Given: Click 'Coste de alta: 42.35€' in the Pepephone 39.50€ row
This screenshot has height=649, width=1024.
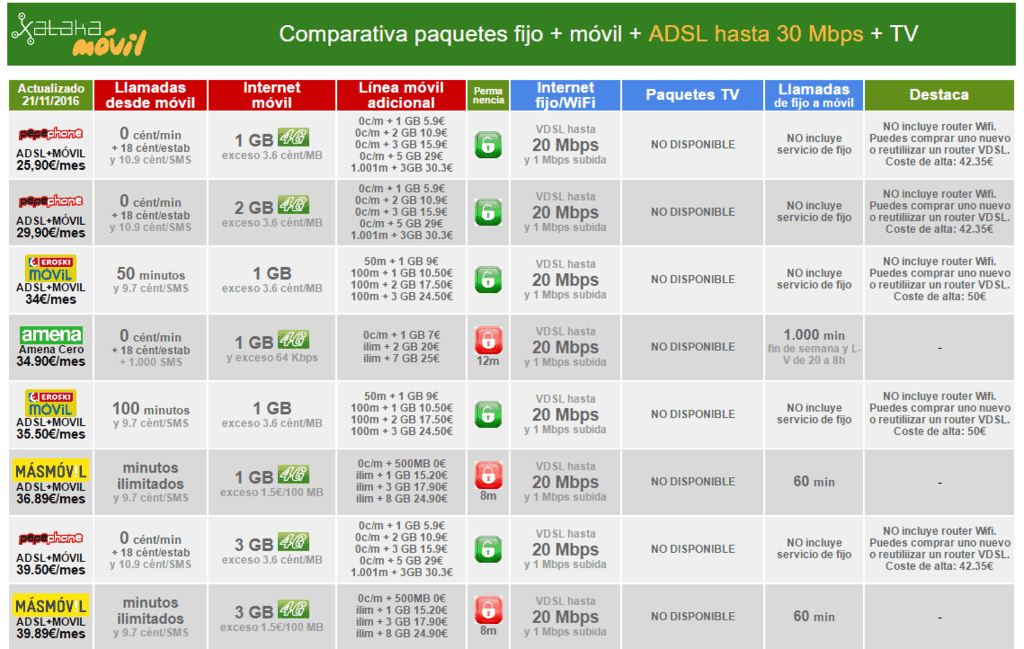Looking at the screenshot, I should (939, 566).
